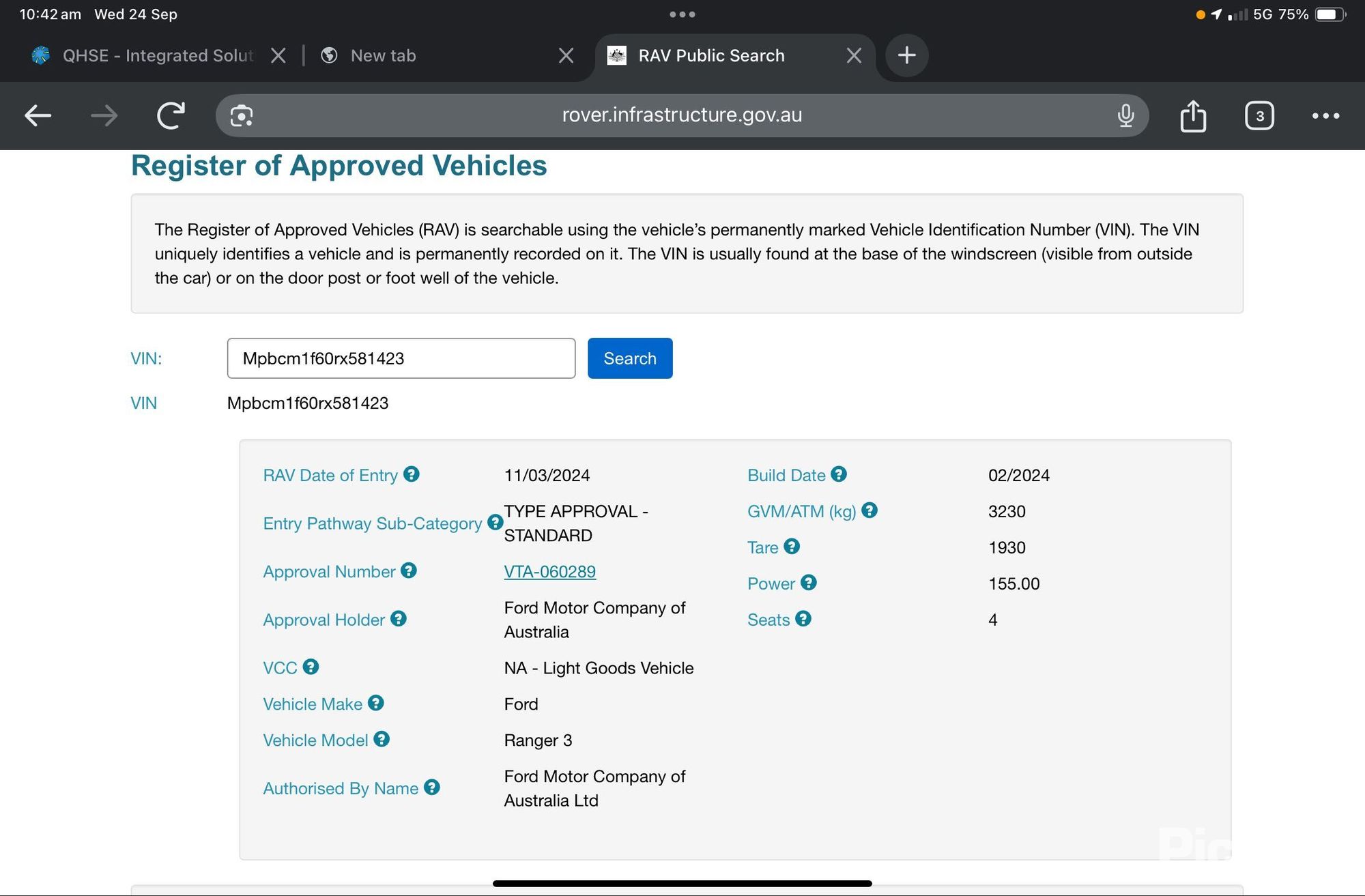Screen dimensions: 1365x896
Task: Close the New tab tab
Action: tap(566, 55)
